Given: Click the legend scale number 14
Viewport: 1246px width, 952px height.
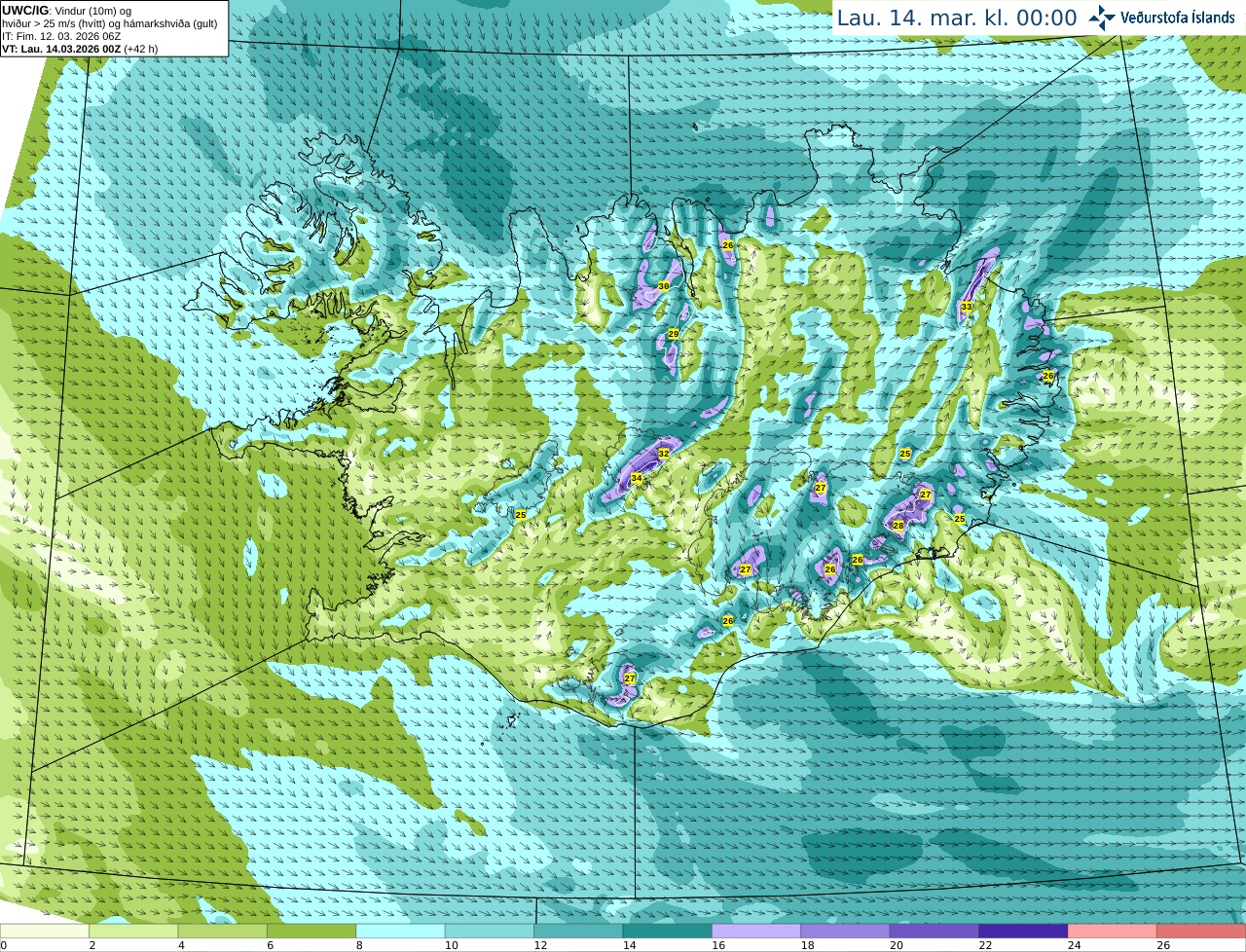Looking at the screenshot, I should (x=629, y=945).
